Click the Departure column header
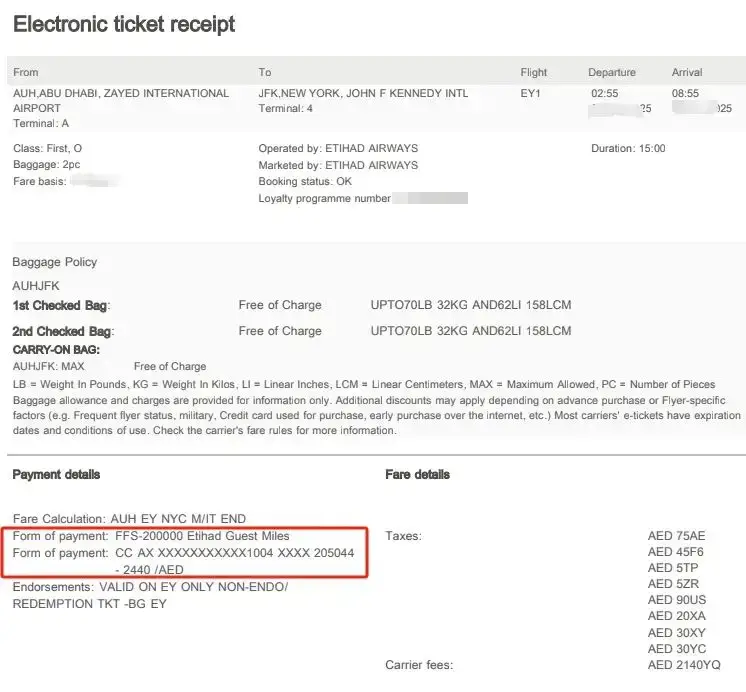 tap(611, 72)
